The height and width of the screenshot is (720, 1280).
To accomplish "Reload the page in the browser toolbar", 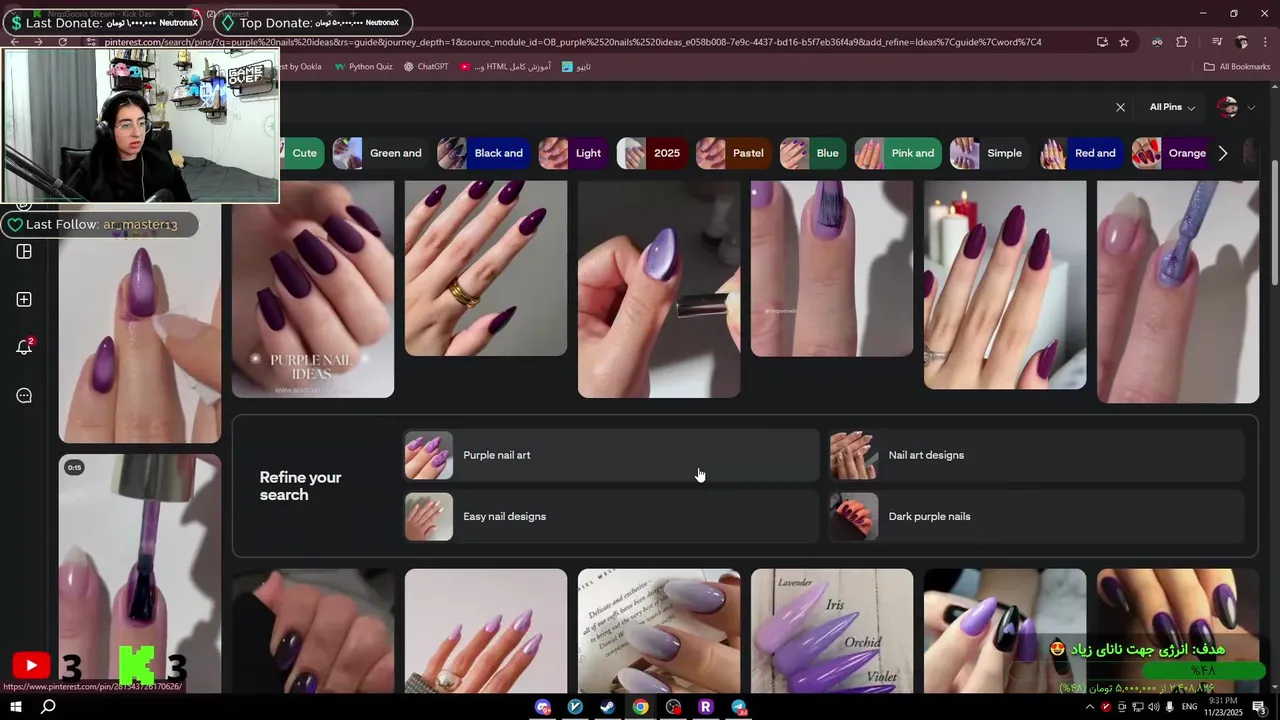I will [x=63, y=42].
